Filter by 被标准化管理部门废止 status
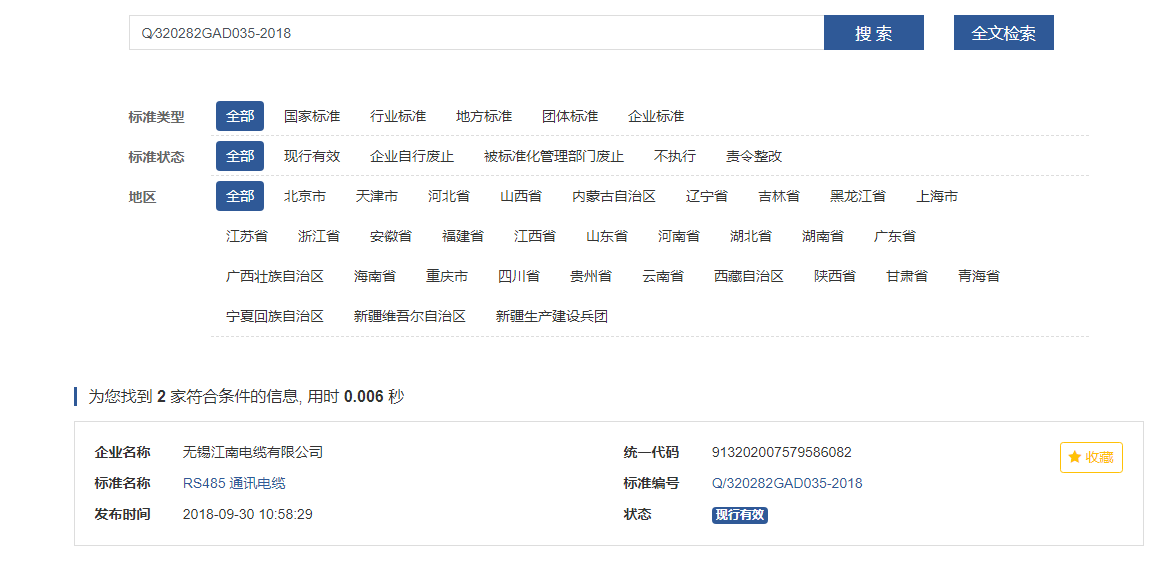This screenshot has width=1149, height=561. [554, 156]
